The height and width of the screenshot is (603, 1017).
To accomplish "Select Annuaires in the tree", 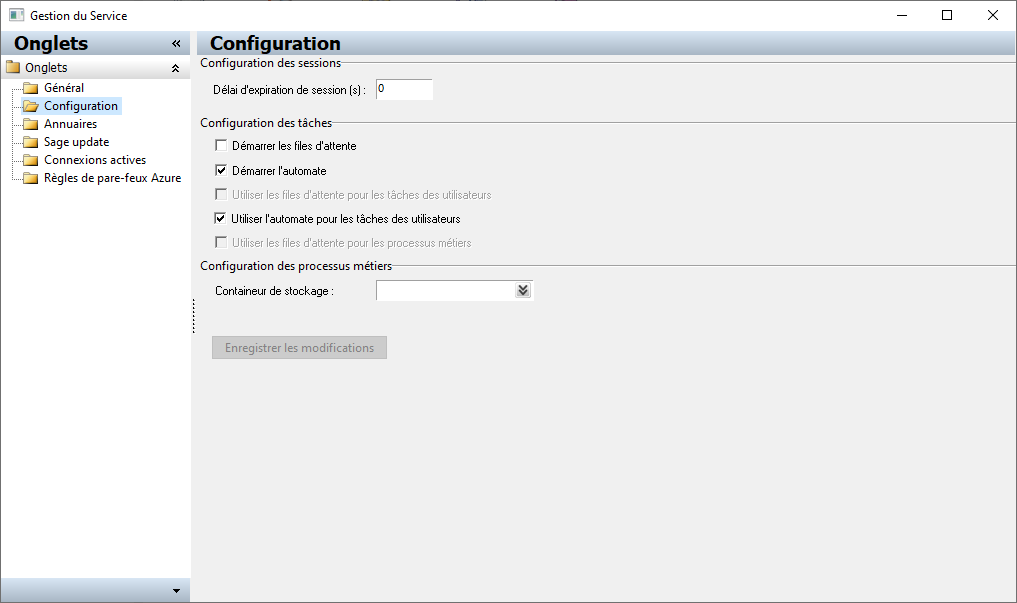I will click(71, 124).
